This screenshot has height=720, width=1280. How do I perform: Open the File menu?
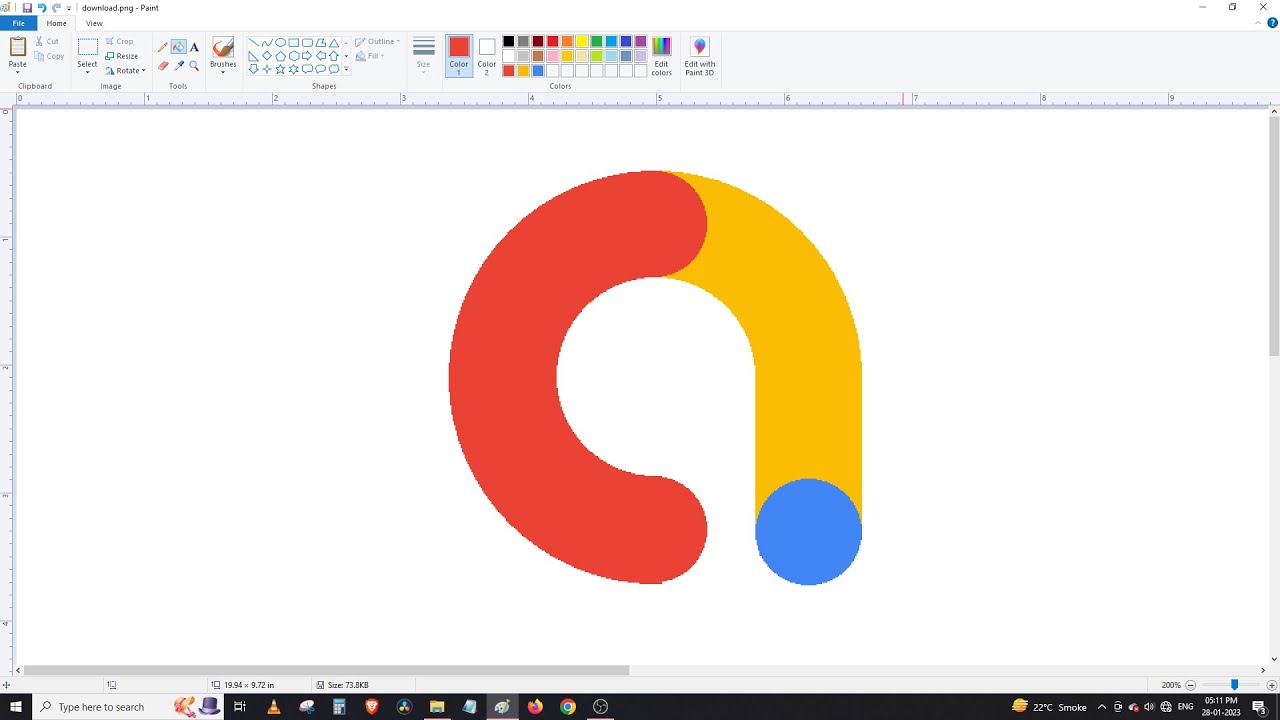tap(18, 23)
